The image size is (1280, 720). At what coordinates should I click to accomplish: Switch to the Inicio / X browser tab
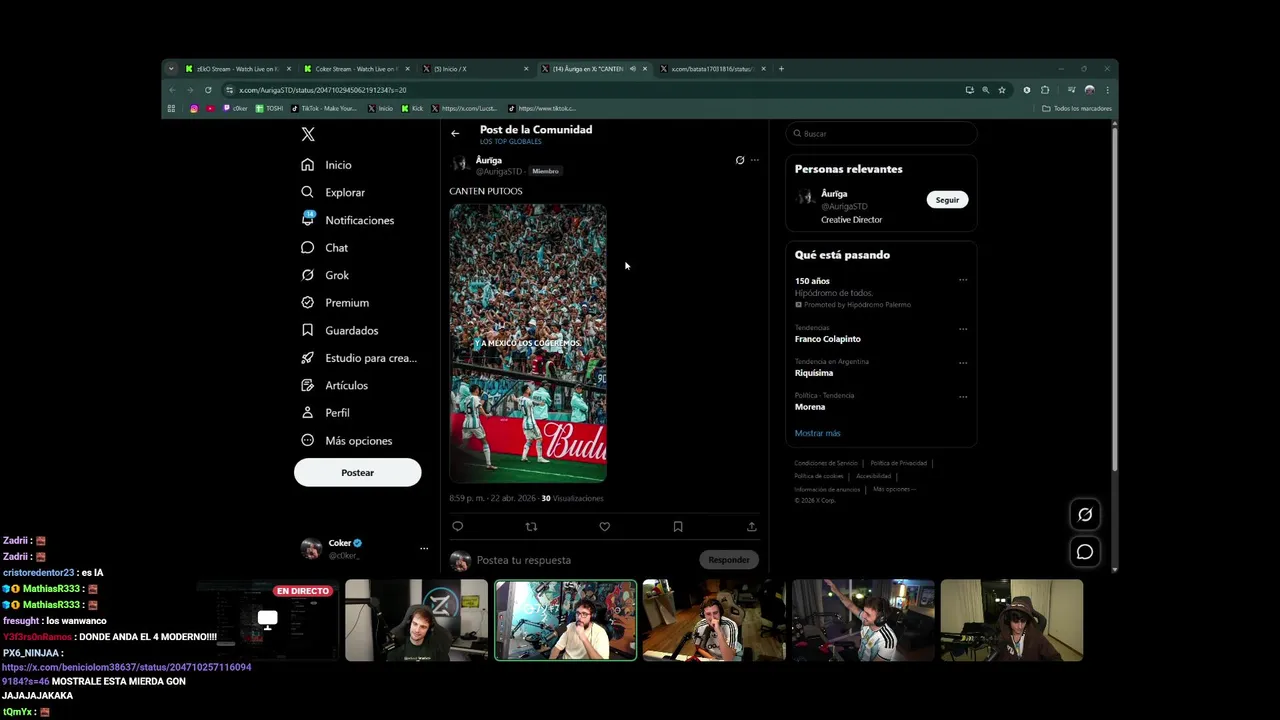pos(475,69)
